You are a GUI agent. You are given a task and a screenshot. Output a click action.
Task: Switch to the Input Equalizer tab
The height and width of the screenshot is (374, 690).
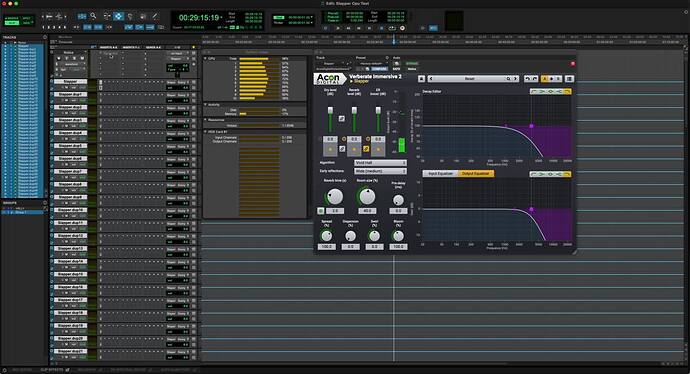pyautogui.click(x=440, y=174)
